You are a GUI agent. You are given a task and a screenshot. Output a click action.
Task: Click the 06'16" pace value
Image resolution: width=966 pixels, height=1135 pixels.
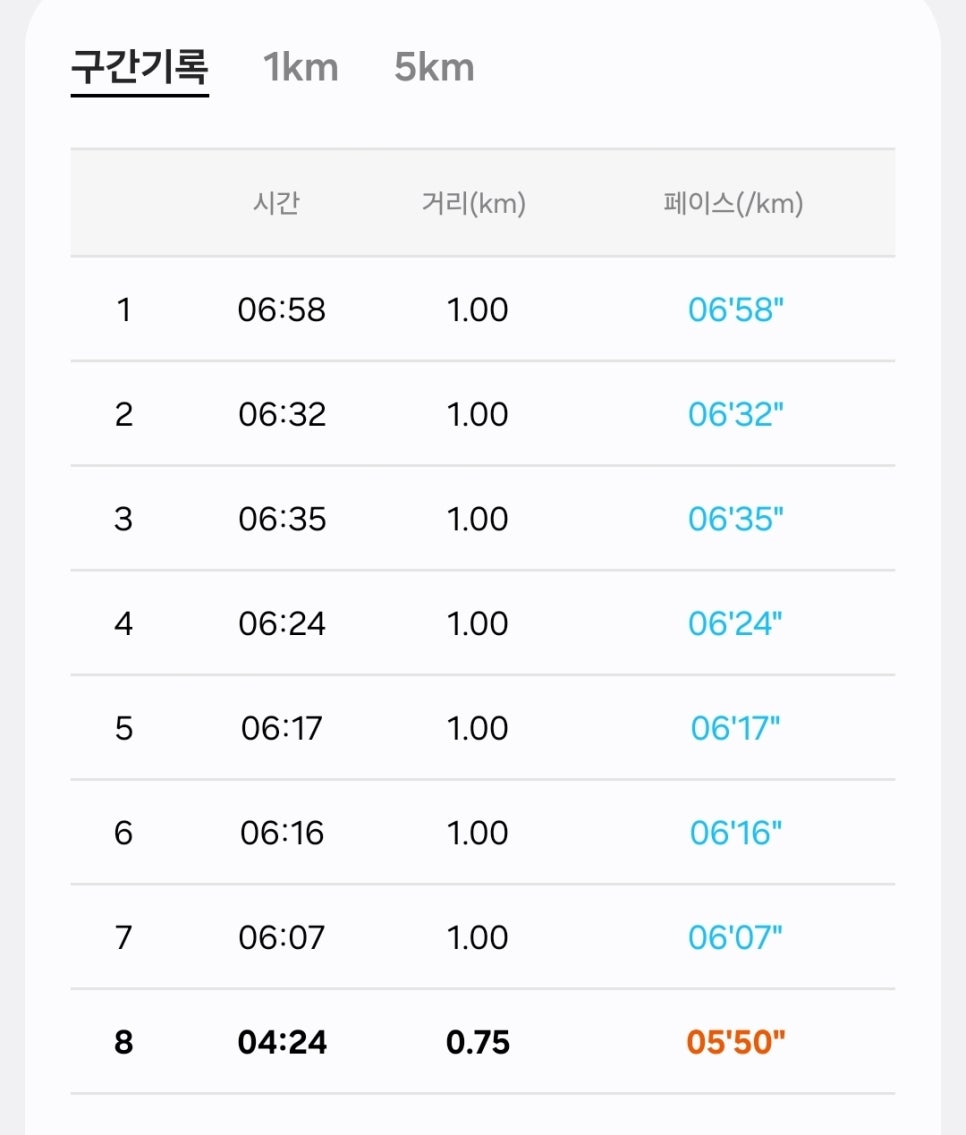[x=735, y=833]
